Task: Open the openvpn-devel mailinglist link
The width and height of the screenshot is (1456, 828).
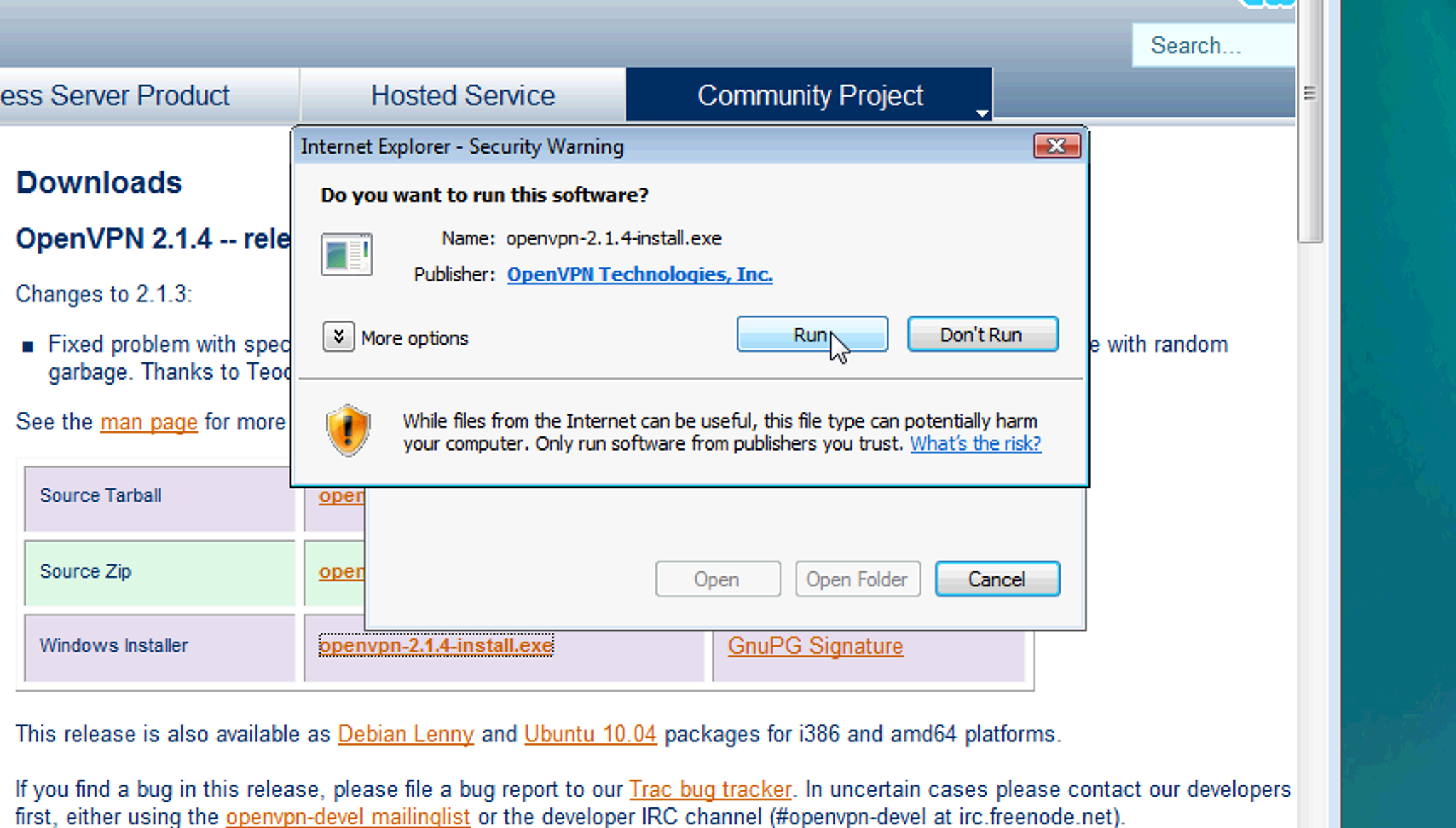Action: 348,817
